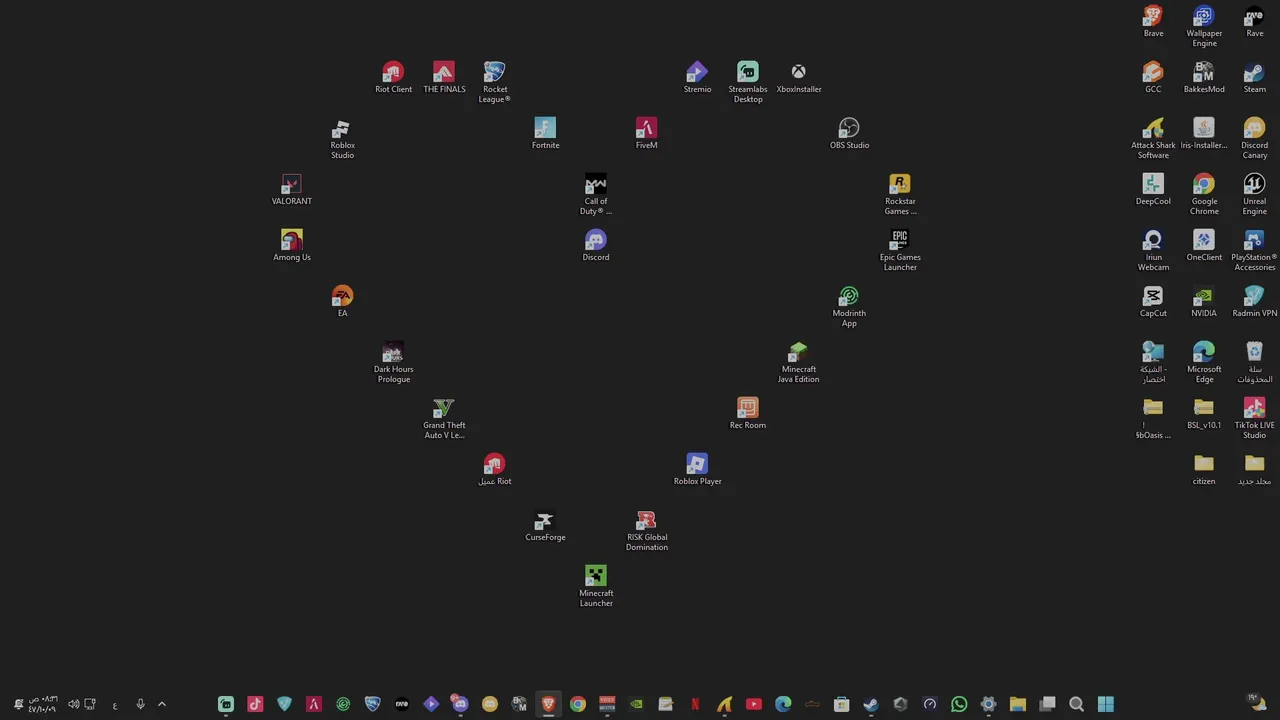The image size is (1280, 720).
Task: Select the Minecraft Launcher desktop icon
Action: [x=596, y=586]
